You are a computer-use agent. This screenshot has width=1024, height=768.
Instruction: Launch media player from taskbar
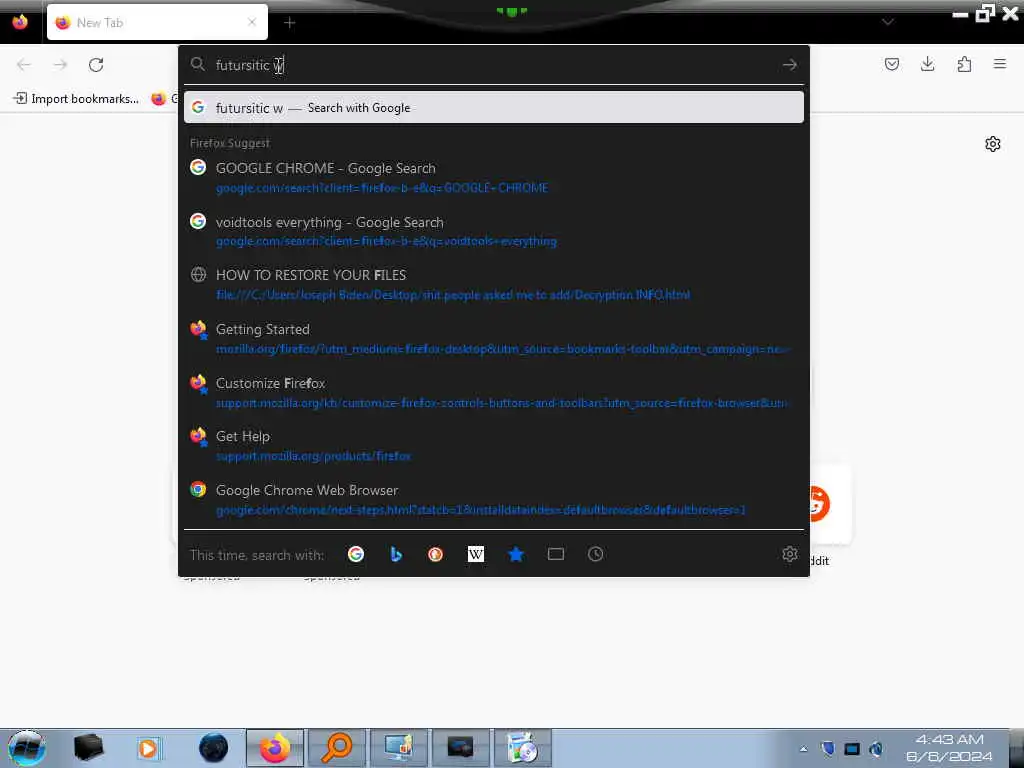click(148, 748)
